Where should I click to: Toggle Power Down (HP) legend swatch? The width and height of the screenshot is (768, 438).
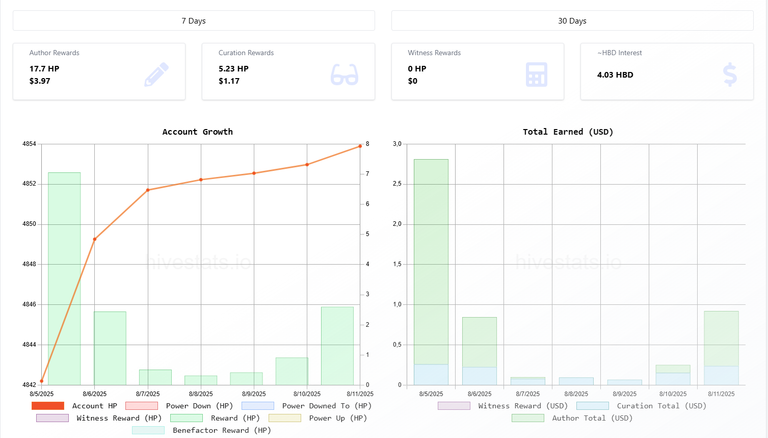pyautogui.click(x=142, y=406)
